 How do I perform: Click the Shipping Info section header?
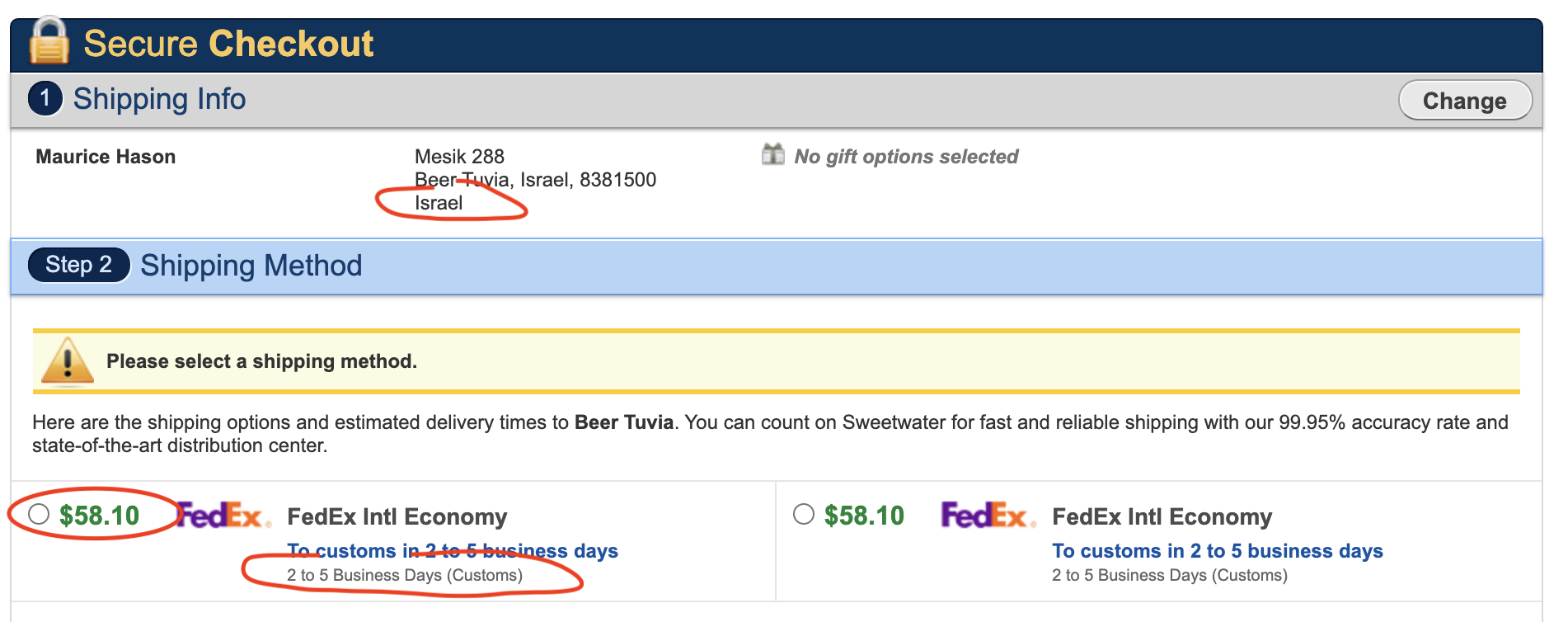click(x=159, y=99)
